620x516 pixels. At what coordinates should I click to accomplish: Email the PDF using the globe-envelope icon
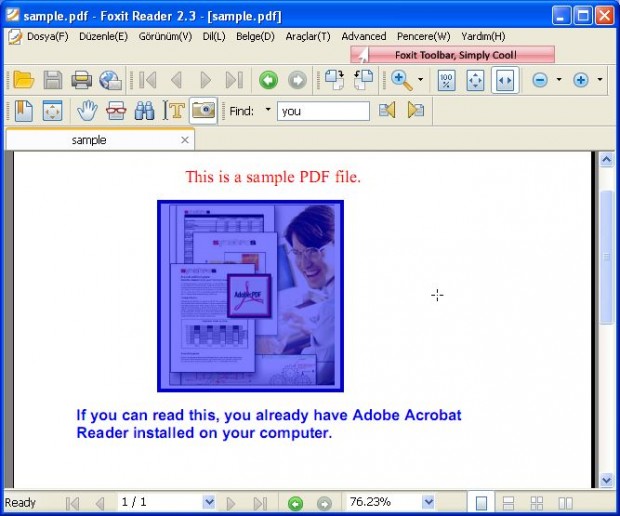[110, 80]
